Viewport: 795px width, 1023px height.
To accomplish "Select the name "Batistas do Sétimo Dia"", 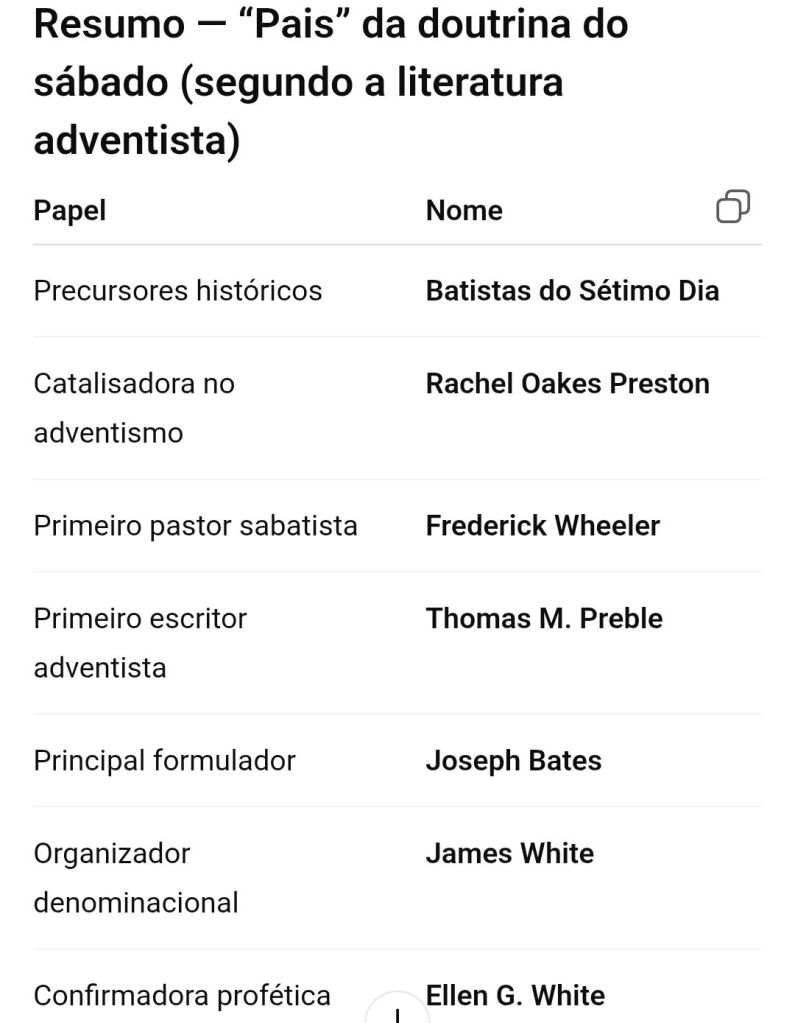I will [572, 291].
